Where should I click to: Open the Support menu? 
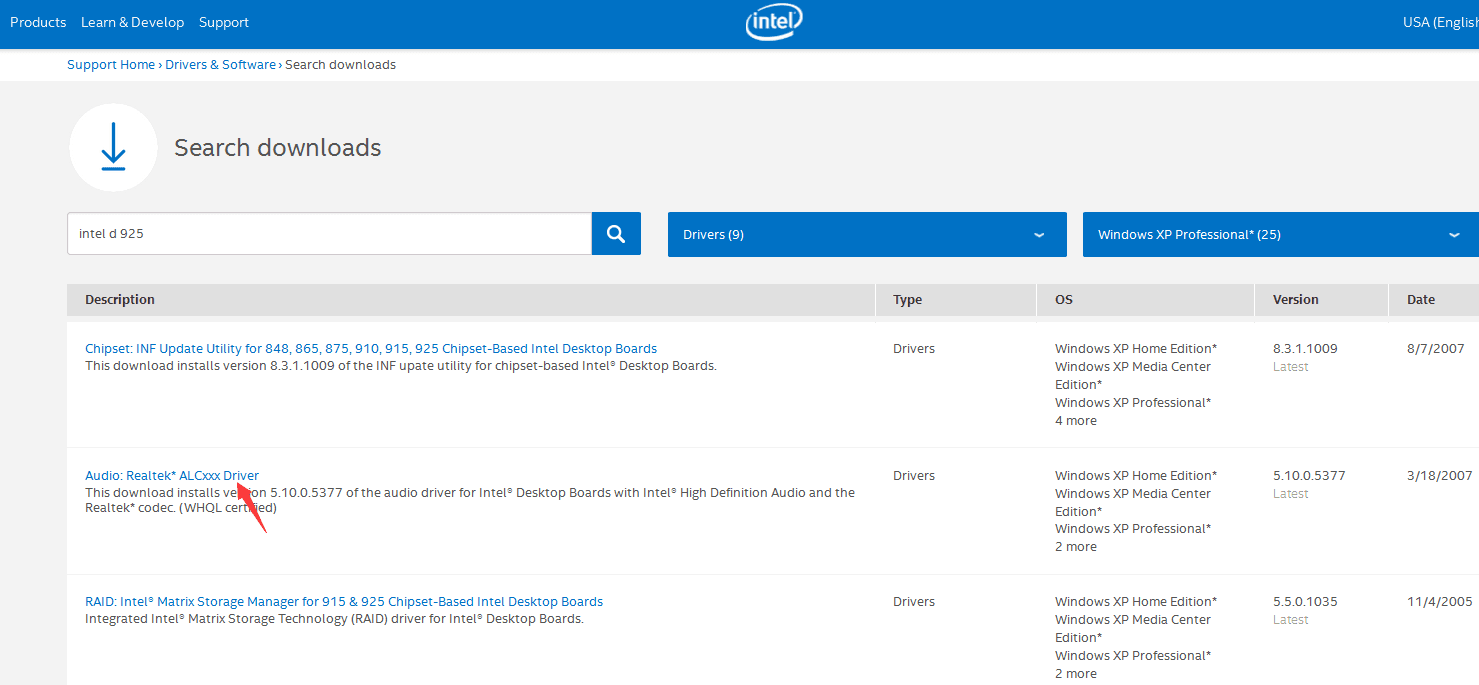pyautogui.click(x=224, y=22)
